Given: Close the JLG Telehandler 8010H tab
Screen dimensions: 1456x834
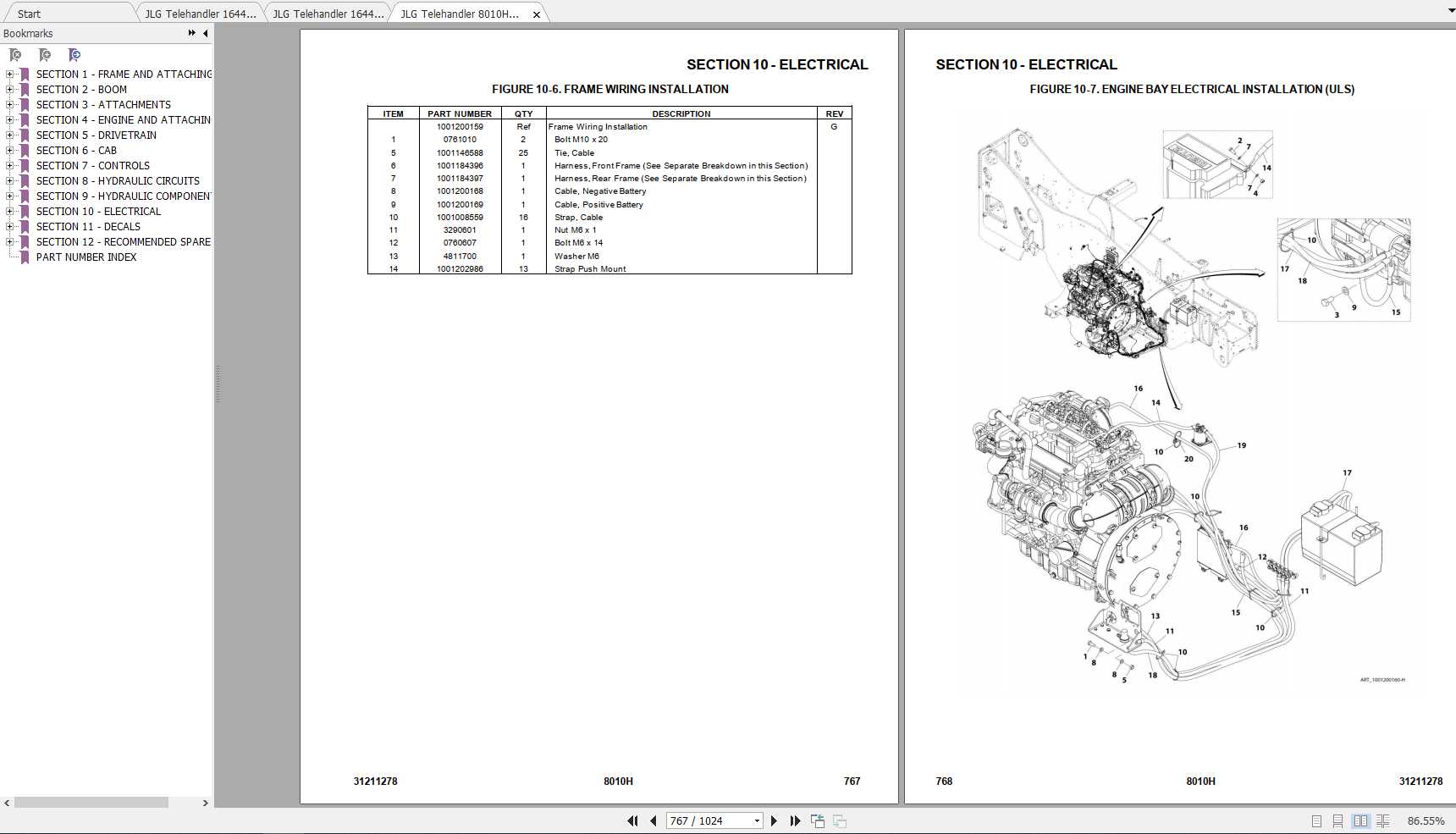Looking at the screenshot, I should 536,14.
